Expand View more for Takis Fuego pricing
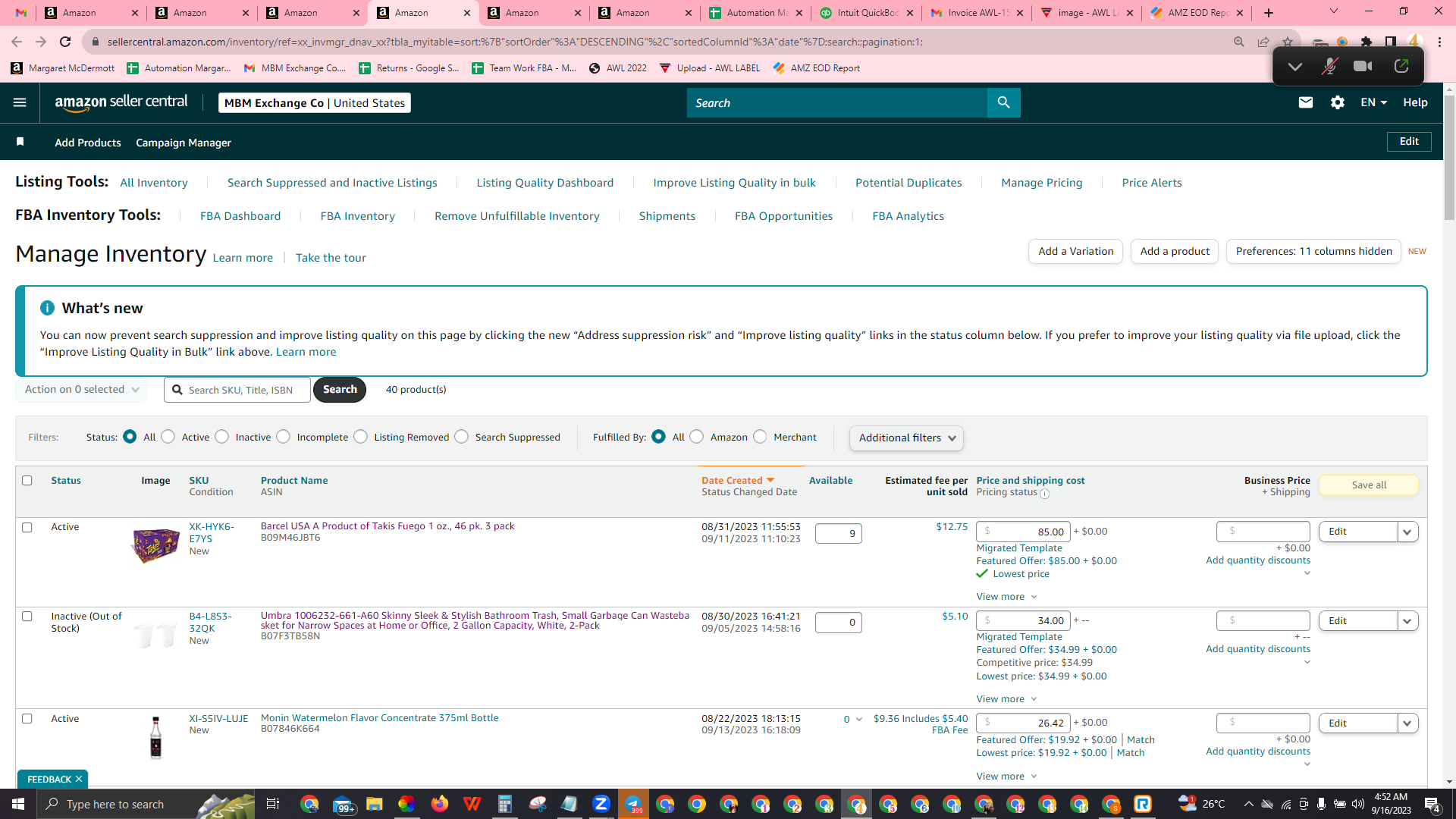The height and width of the screenshot is (819, 1456). pyautogui.click(x=1006, y=597)
